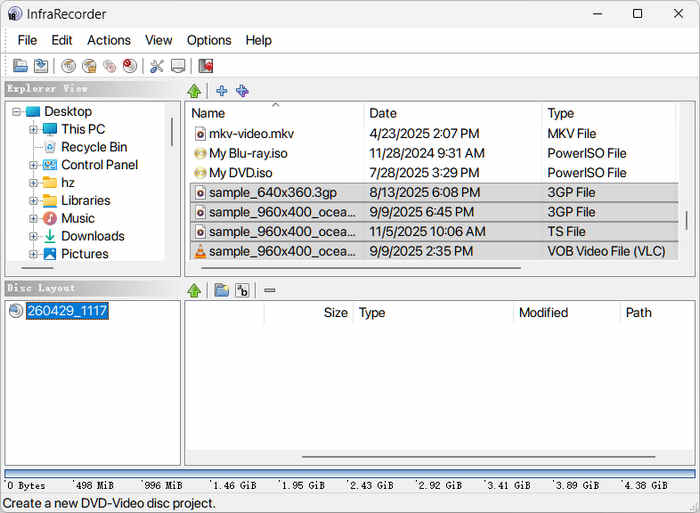The height and width of the screenshot is (513, 700).
Task: Click the Disc Layout green up arrow
Action: [x=194, y=290]
